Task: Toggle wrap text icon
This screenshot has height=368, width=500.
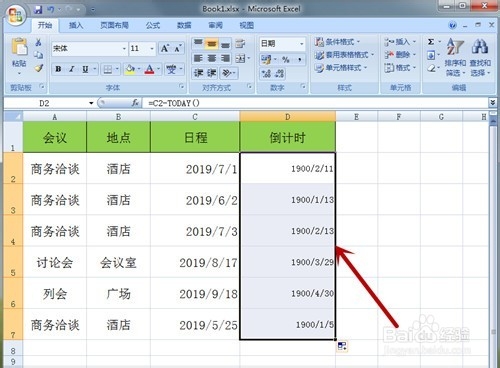Action: click(x=240, y=43)
